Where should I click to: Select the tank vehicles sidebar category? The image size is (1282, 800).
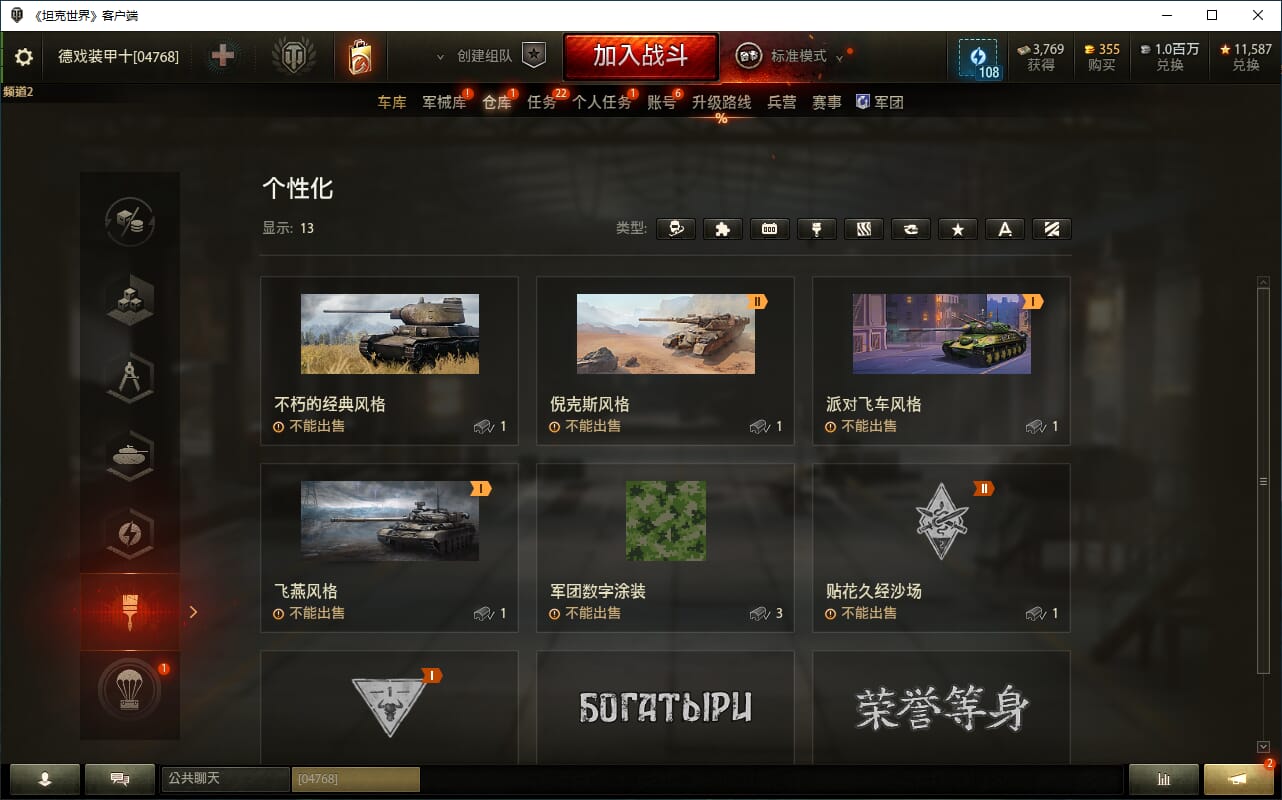(130, 456)
